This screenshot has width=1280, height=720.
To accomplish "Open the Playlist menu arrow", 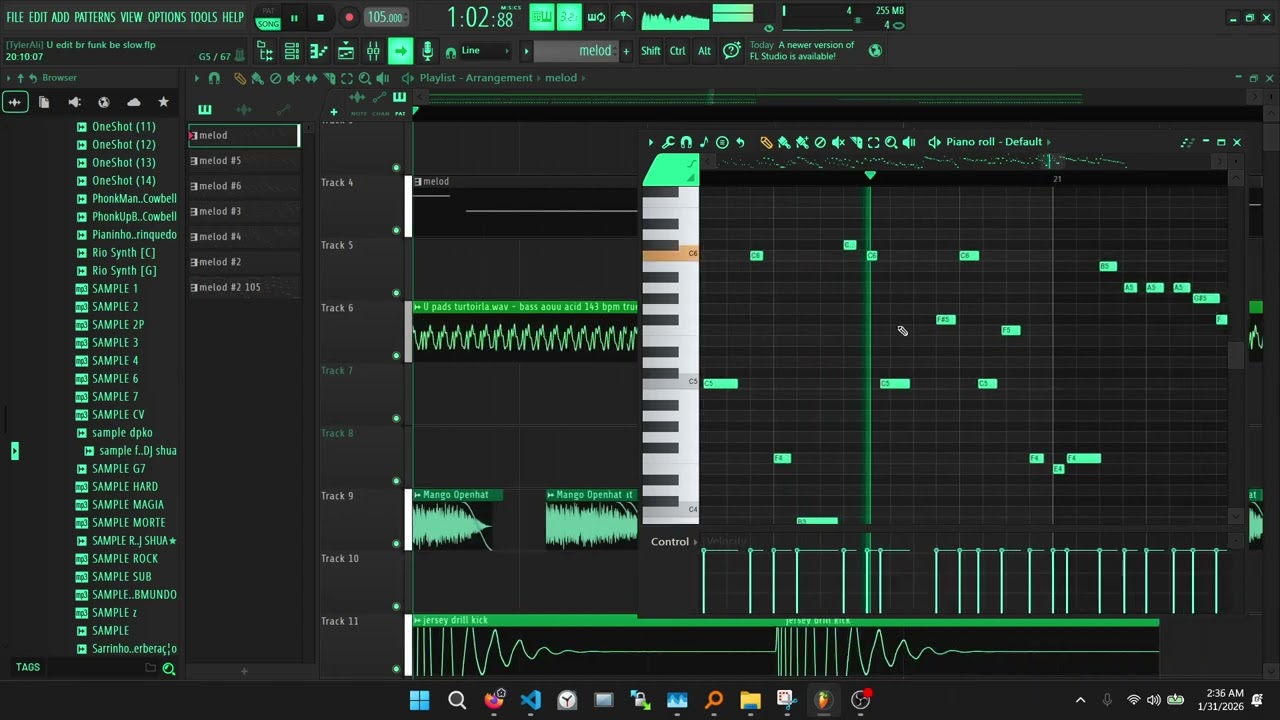I will tap(196, 78).
